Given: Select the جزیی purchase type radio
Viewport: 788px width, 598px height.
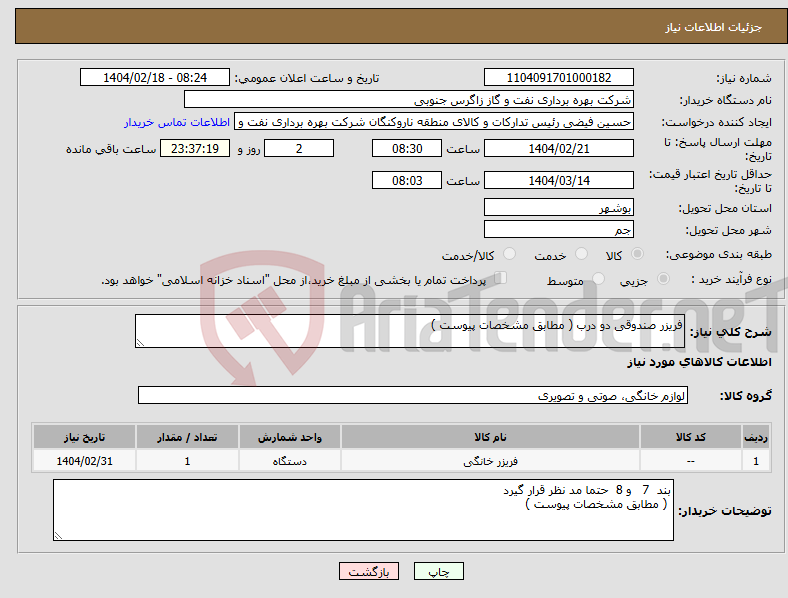Looking at the screenshot, I should 663,278.
